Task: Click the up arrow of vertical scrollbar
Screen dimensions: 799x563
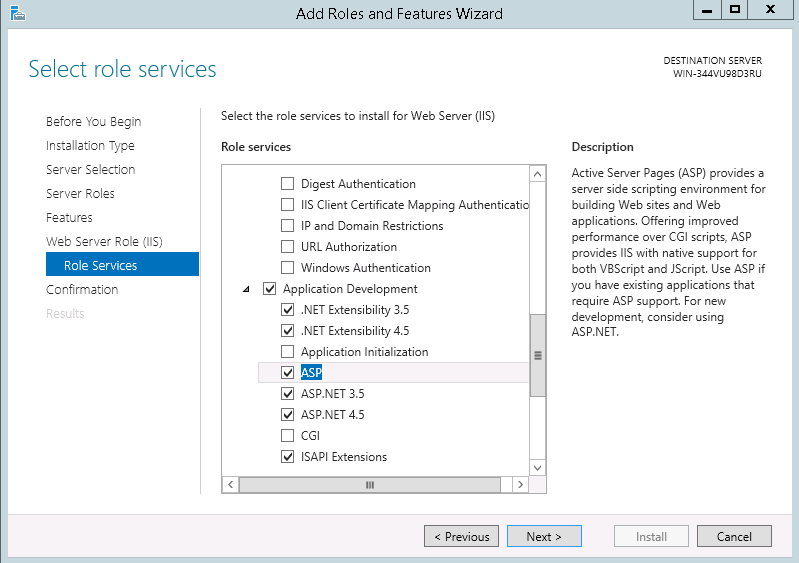Action: tap(538, 174)
